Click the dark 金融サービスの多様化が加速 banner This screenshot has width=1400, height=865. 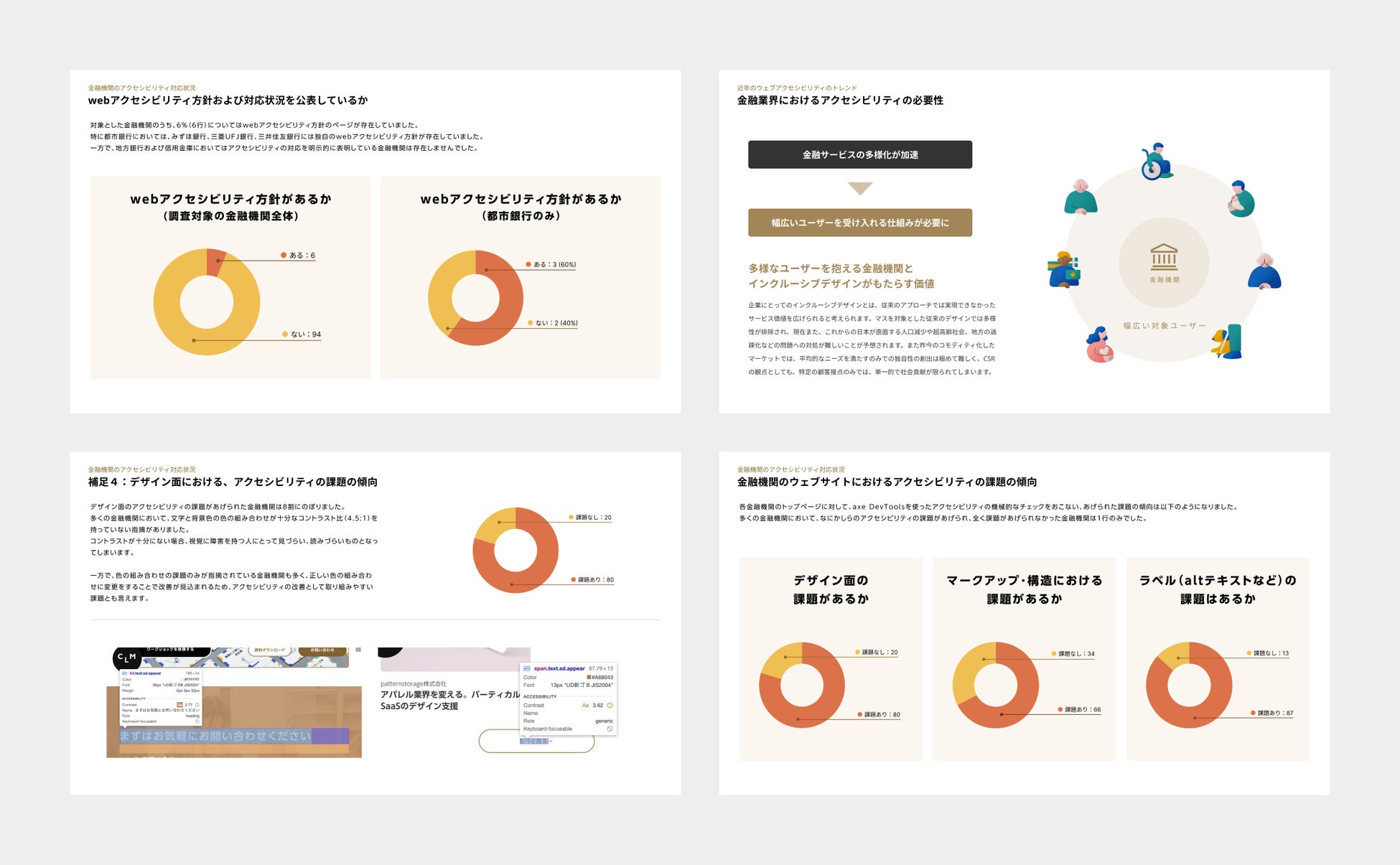[x=859, y=154]
